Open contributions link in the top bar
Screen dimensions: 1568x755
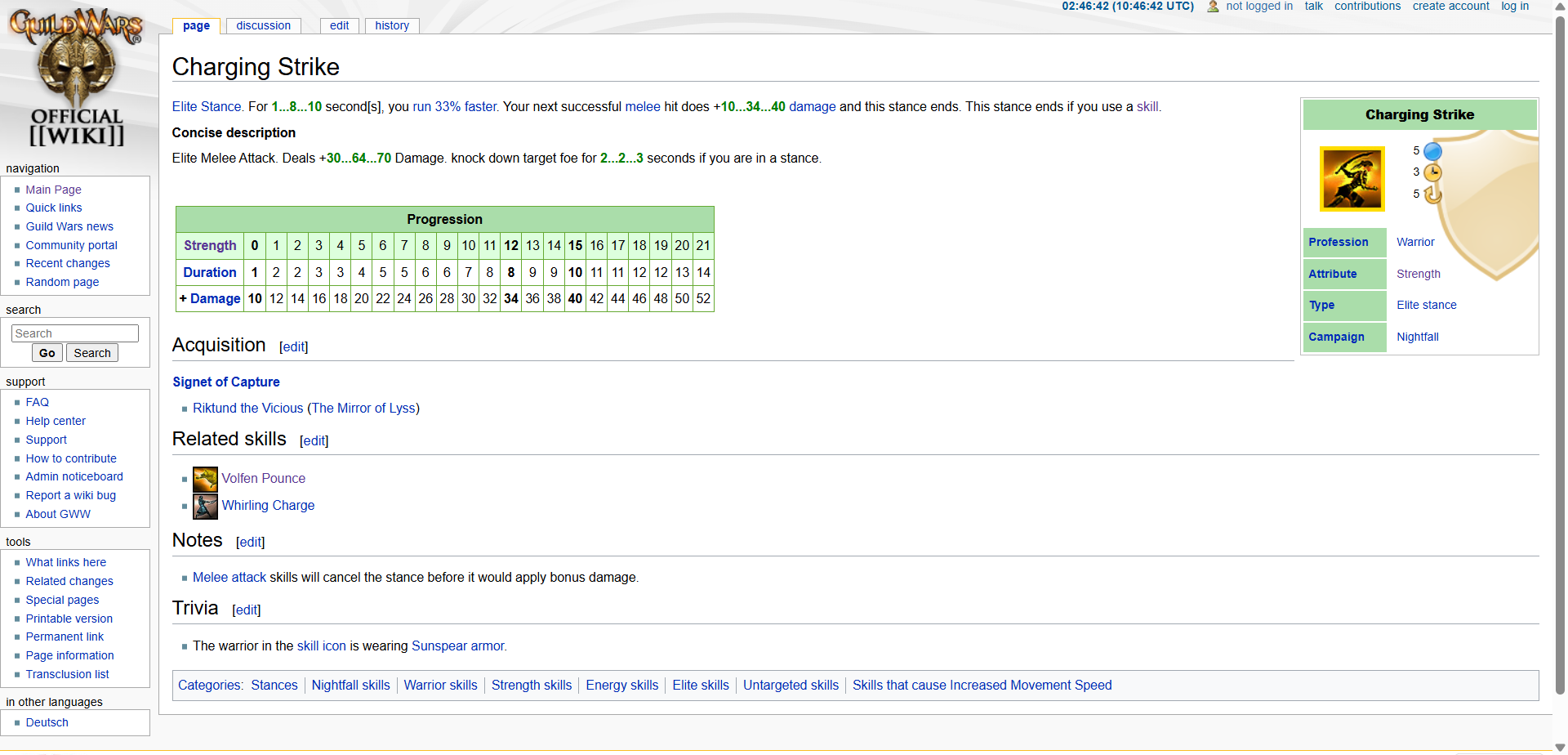pyautogui.click(x=1367, y=7)
